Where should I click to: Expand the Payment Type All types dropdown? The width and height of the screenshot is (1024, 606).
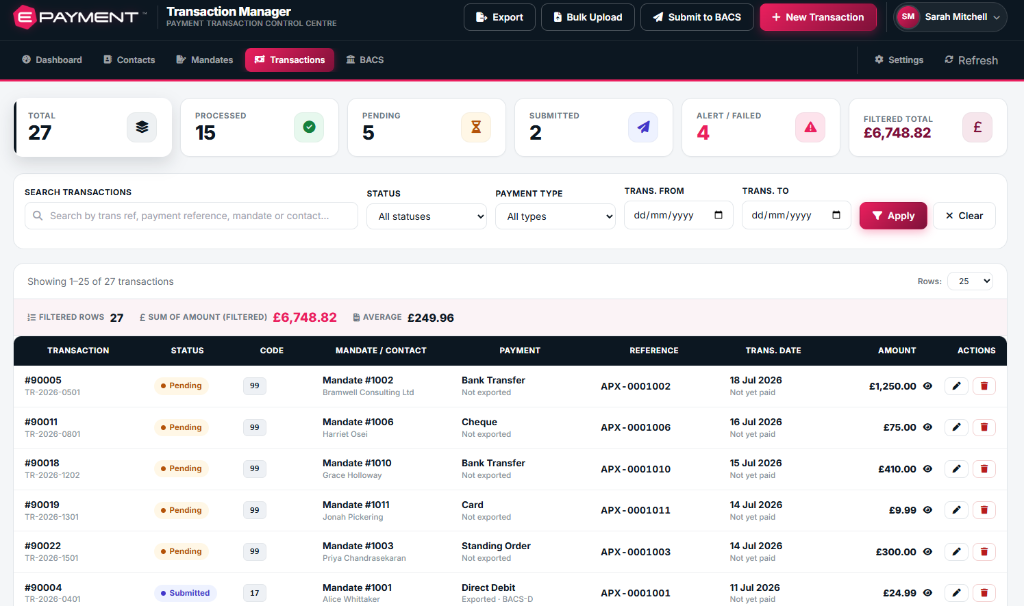[555, 216]
